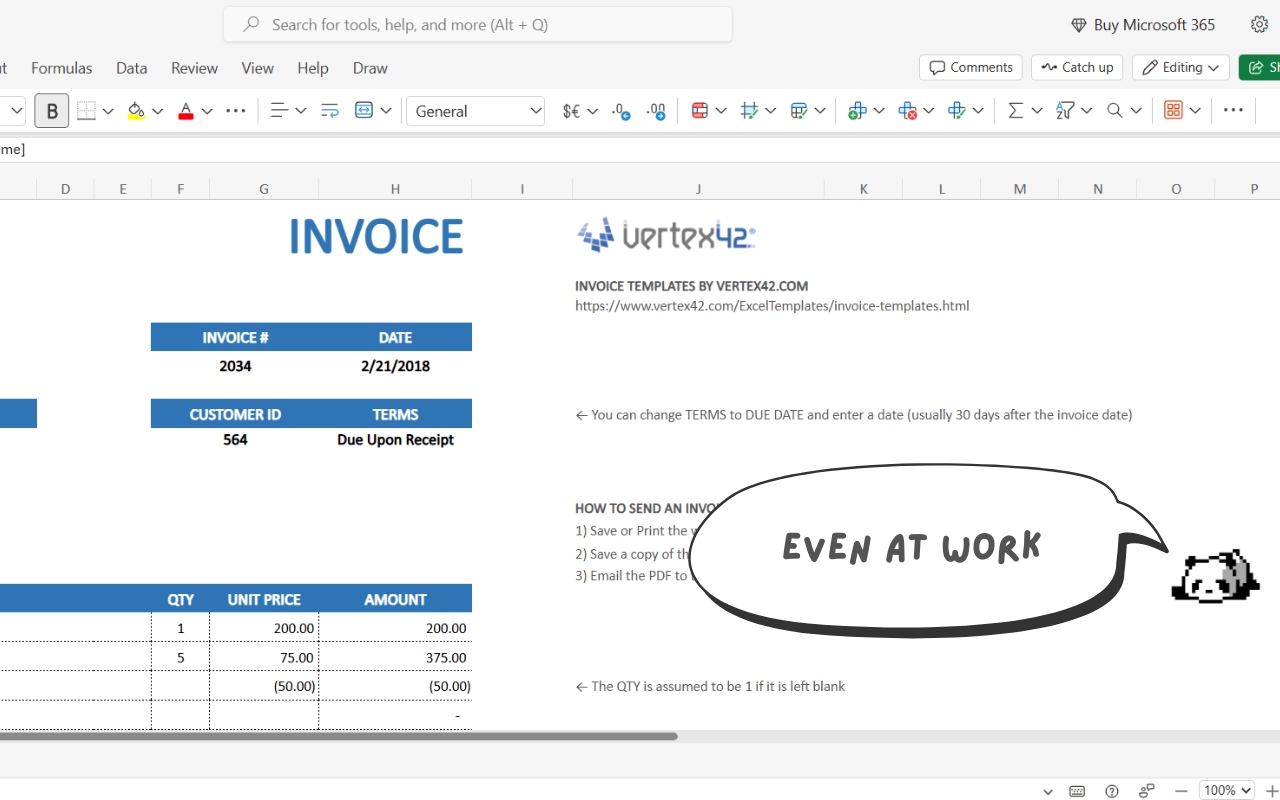
Task: Click the Catch up button
Action: pos(1077,67)
